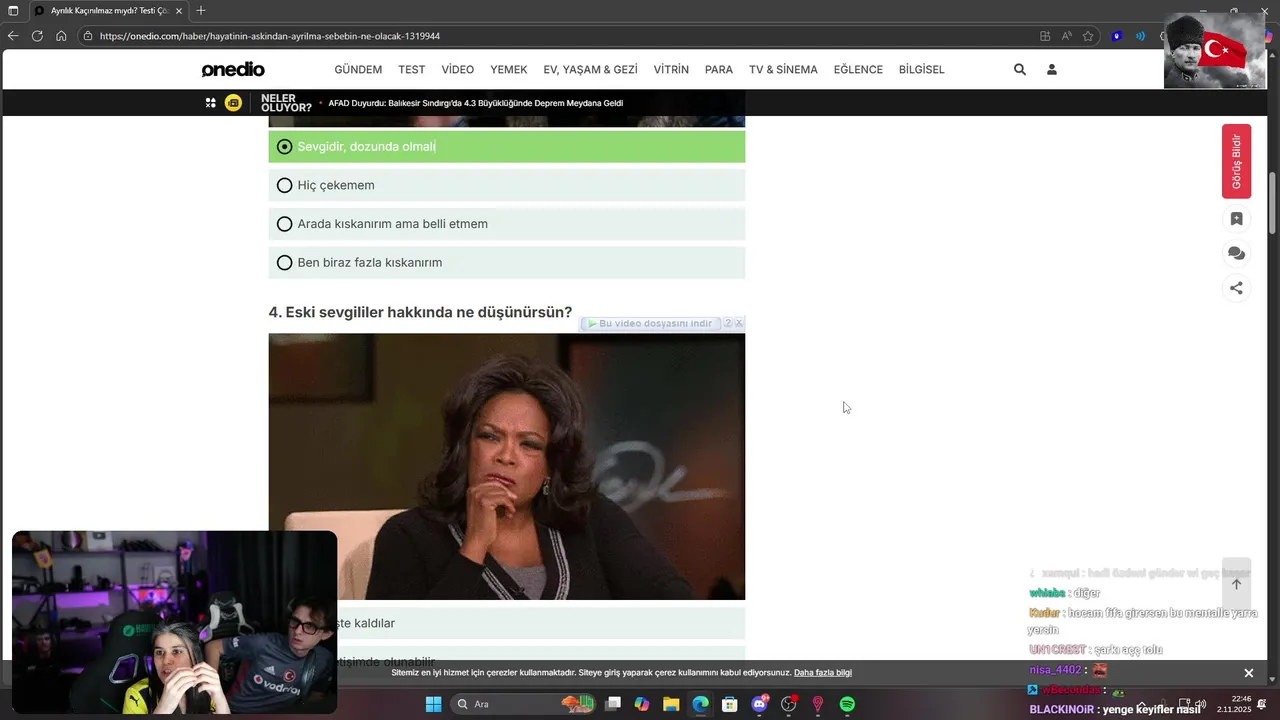Open YEMEK menu item

point(509,70)
